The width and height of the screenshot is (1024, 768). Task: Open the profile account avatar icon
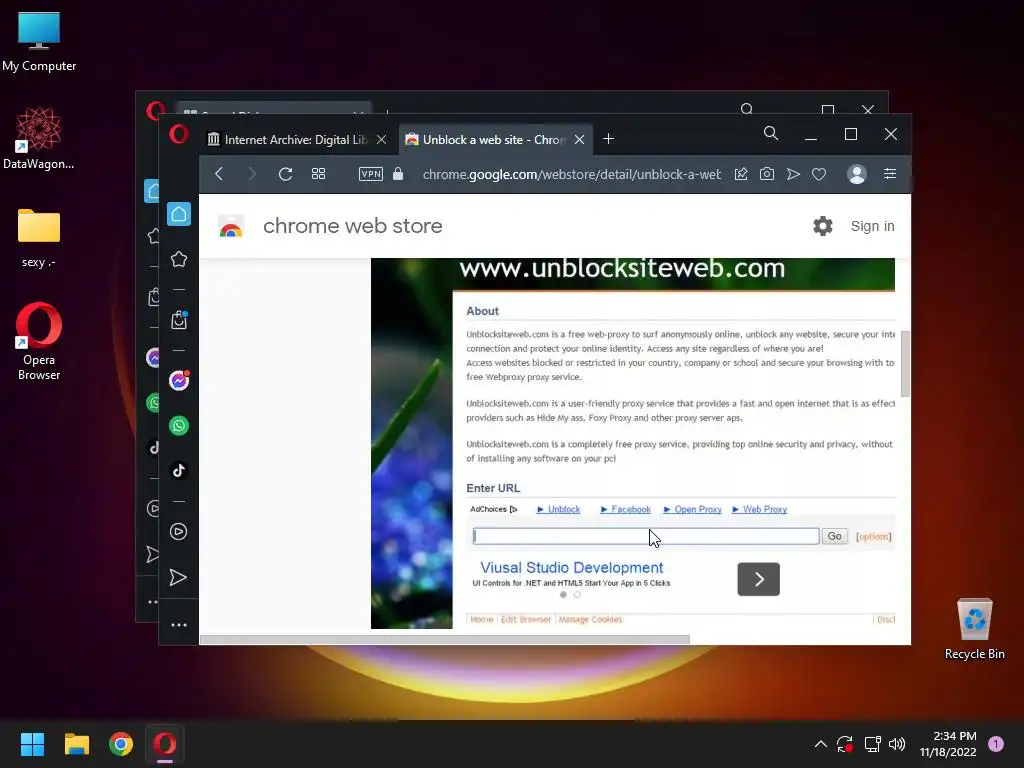[857, 174]
